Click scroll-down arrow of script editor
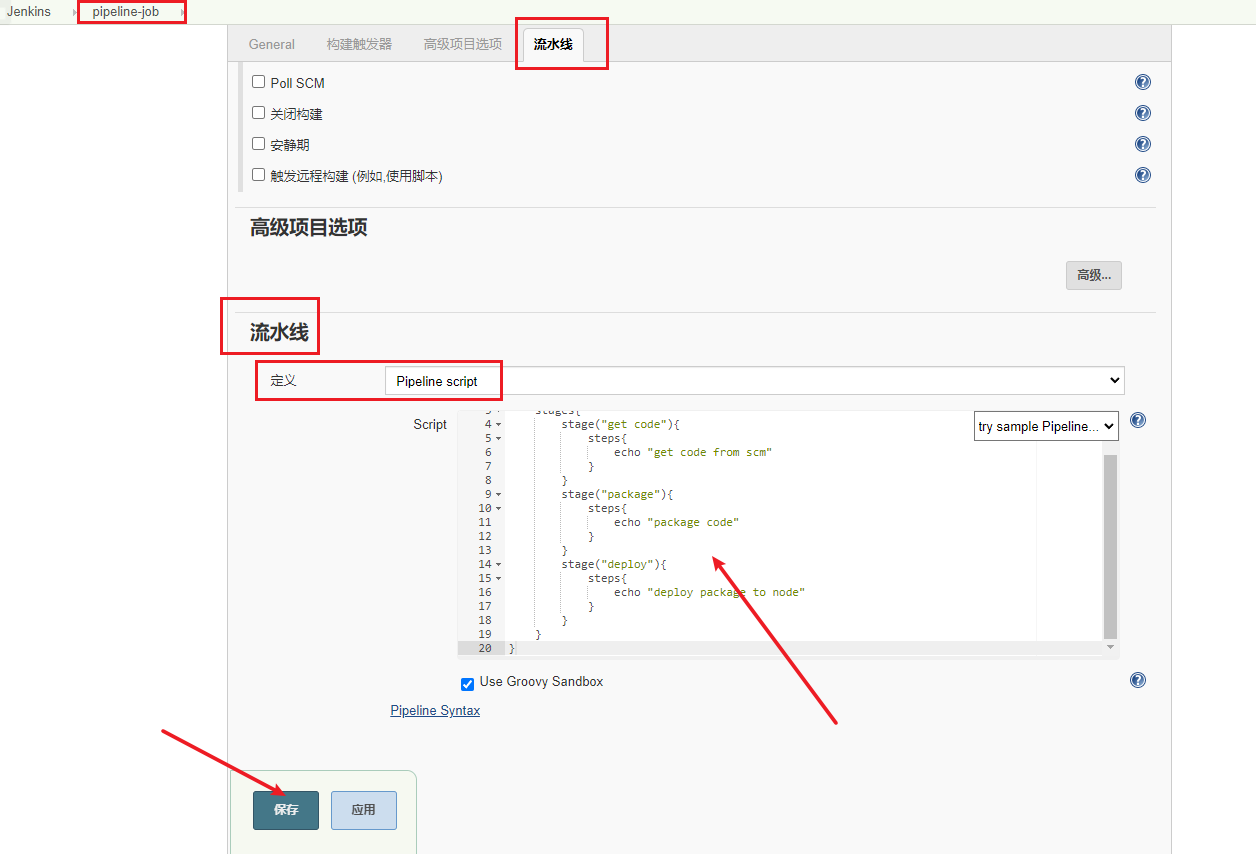Screen dimensions: 1256x854 (x=1110, y=648)
